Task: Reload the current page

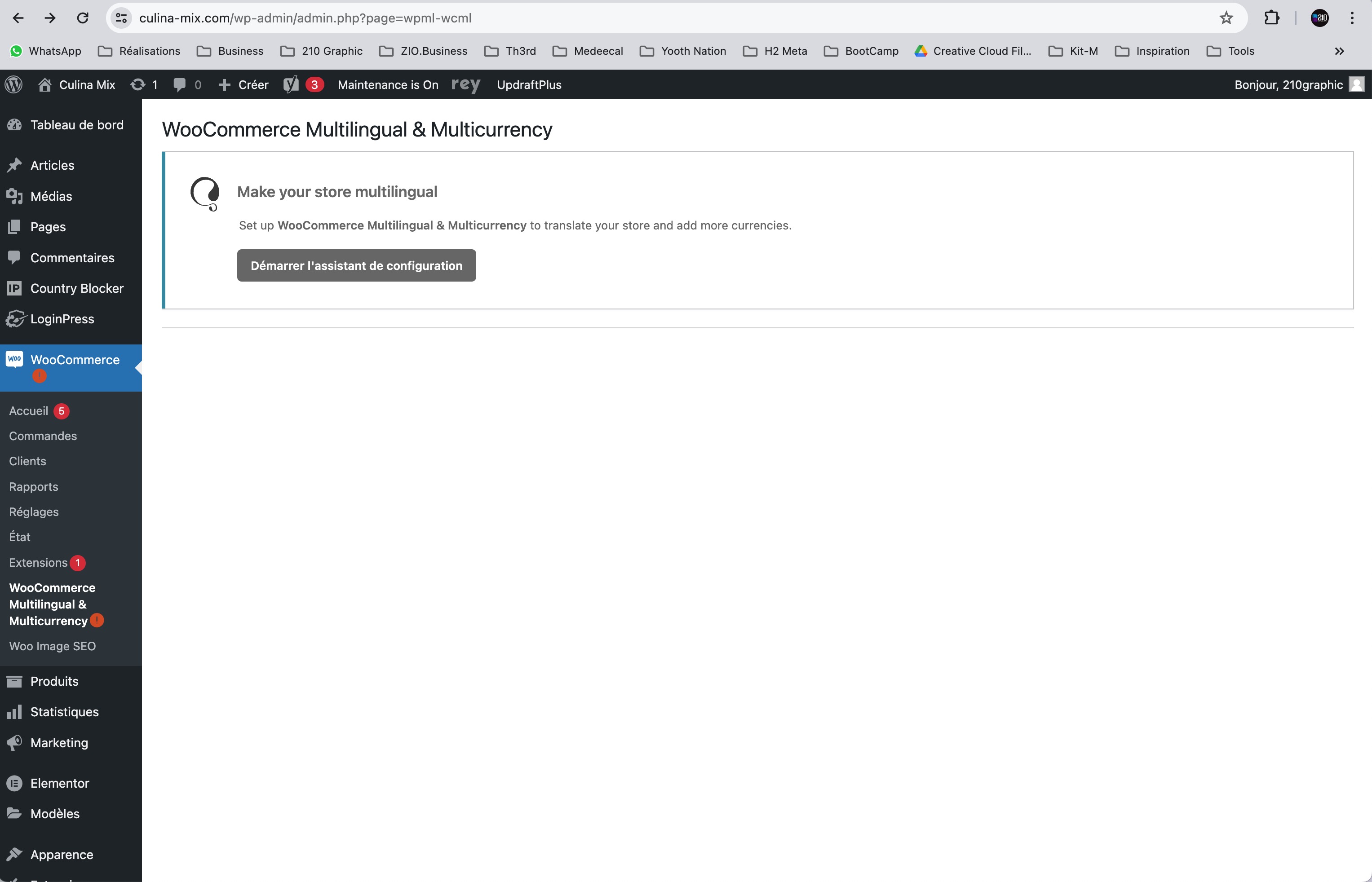Action: tap(83, 18)
